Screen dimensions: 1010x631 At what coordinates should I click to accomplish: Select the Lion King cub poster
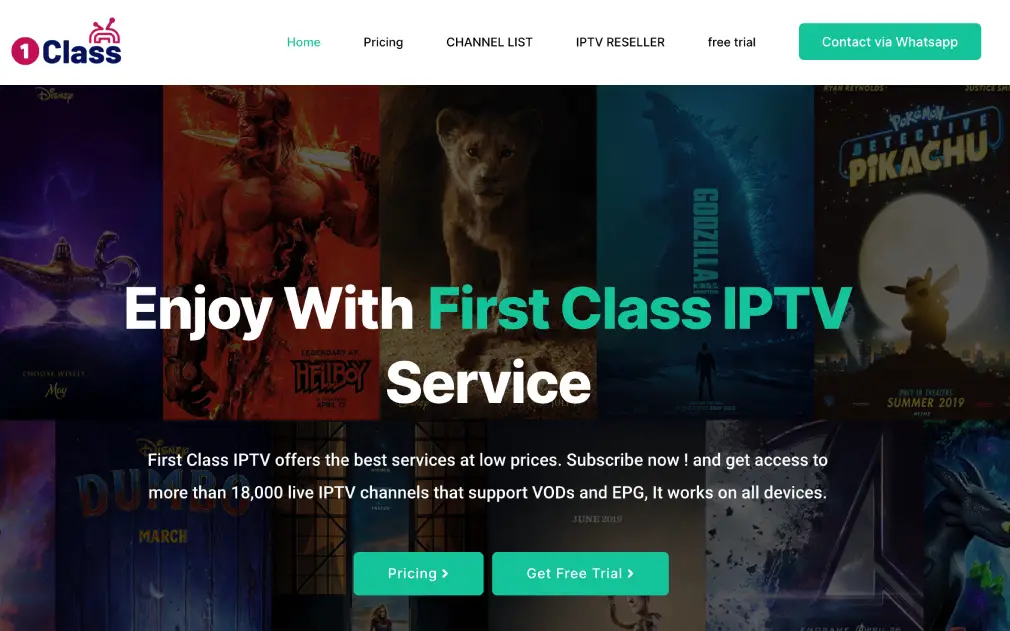488,252
